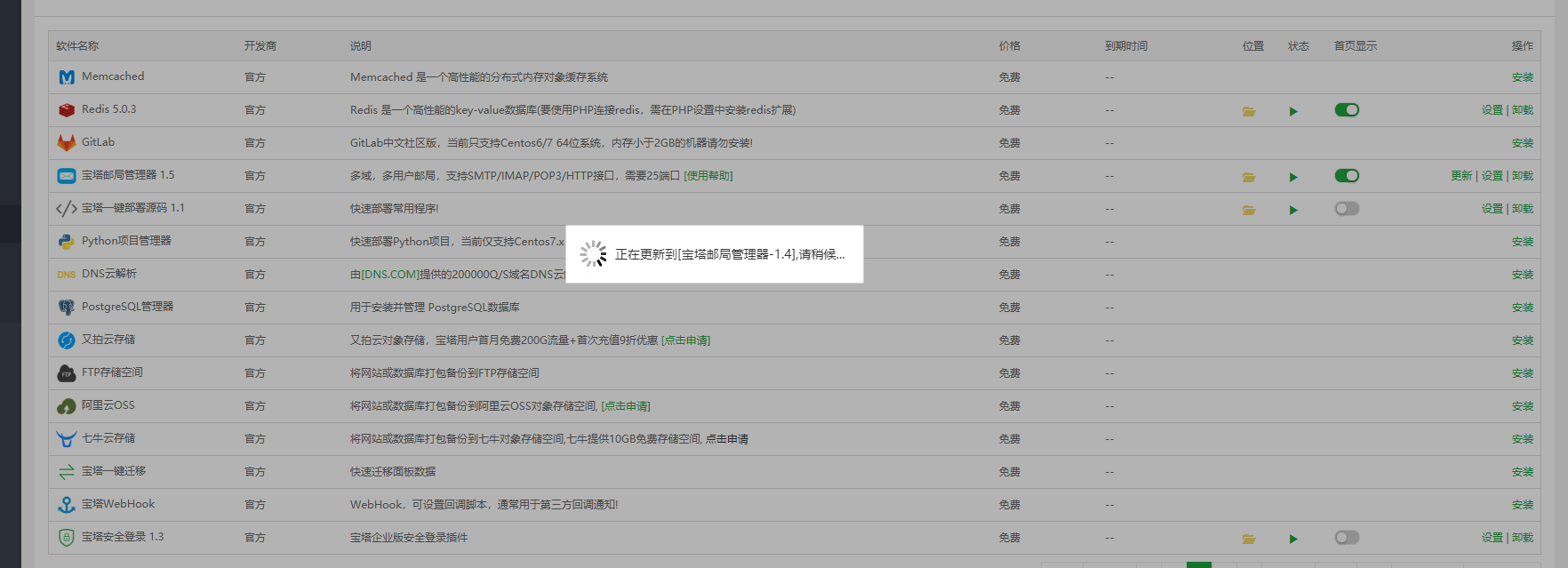Install 七牛云存储 via 安装 link
Viewport: 1568px width, 568px height.
(1523, 439)
